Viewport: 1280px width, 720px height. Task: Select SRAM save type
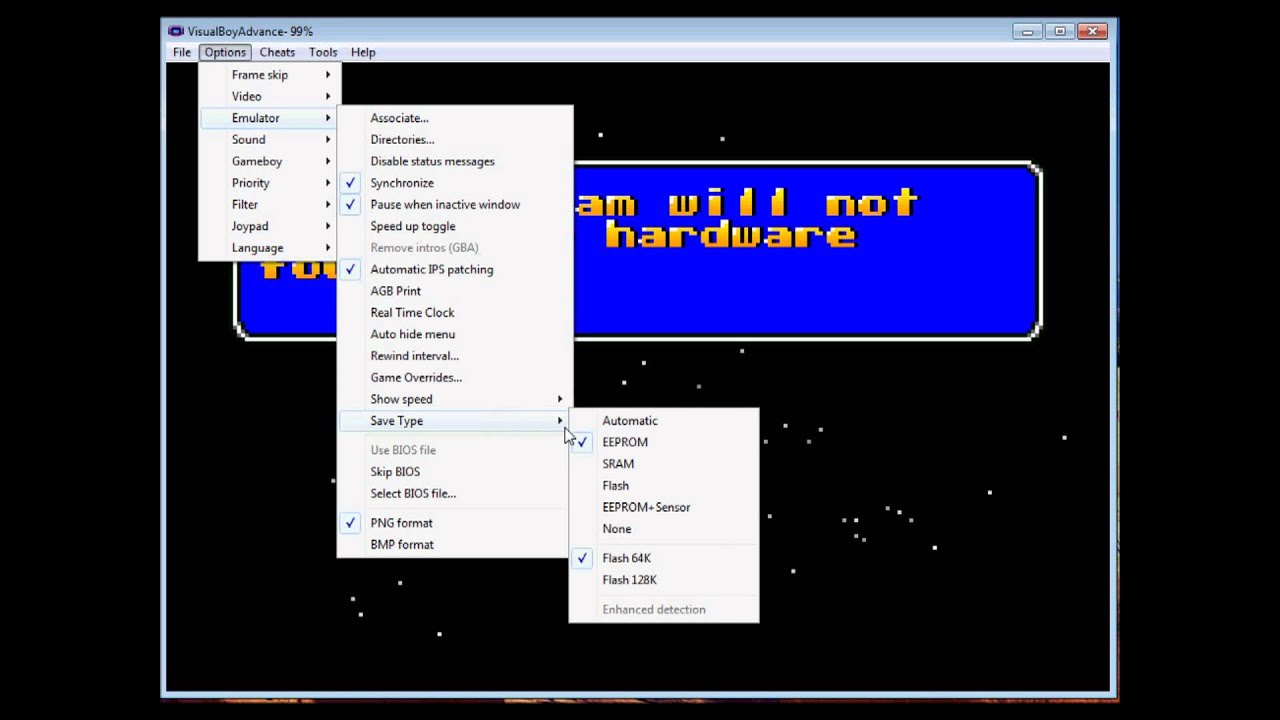[664, 464]
